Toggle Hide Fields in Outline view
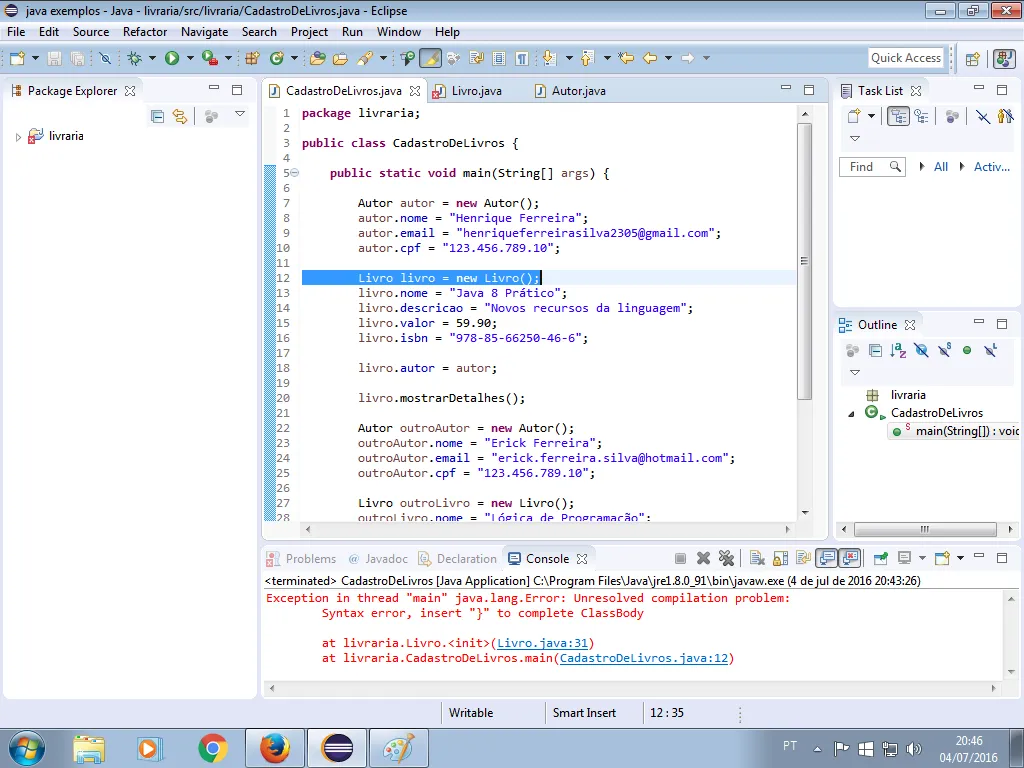This screenshot has width=1024, height=768. pos(921,350)
